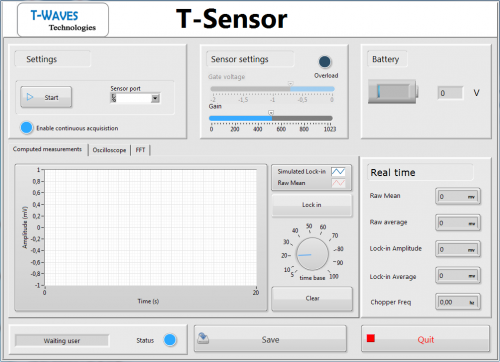The width and height of the screenshot is (500, 362).
Task: Click the Raw Mean red plot icon
Action: click(338, 183)
